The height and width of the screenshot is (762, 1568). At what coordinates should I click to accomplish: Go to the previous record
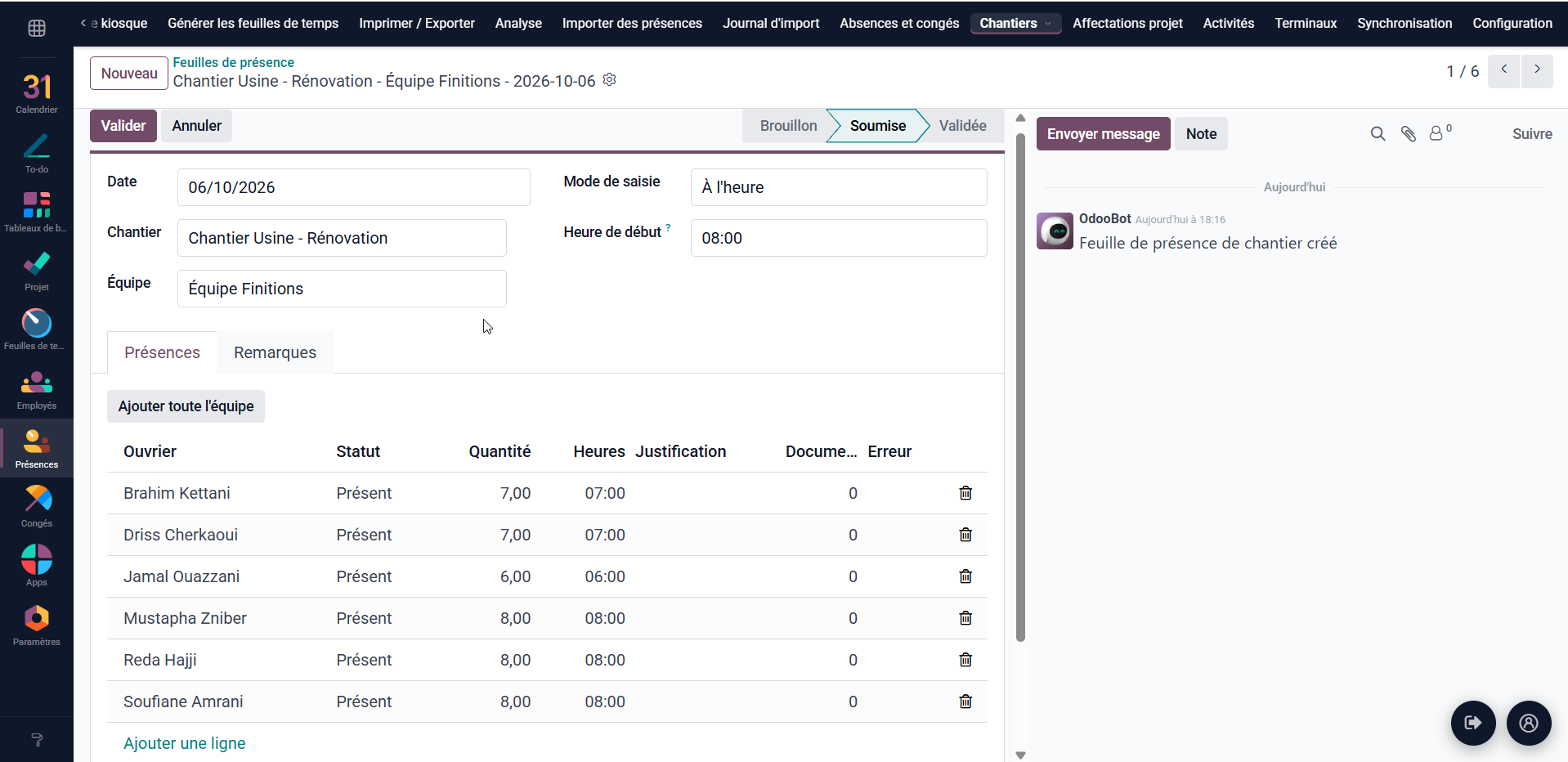tap(1504, 70)
